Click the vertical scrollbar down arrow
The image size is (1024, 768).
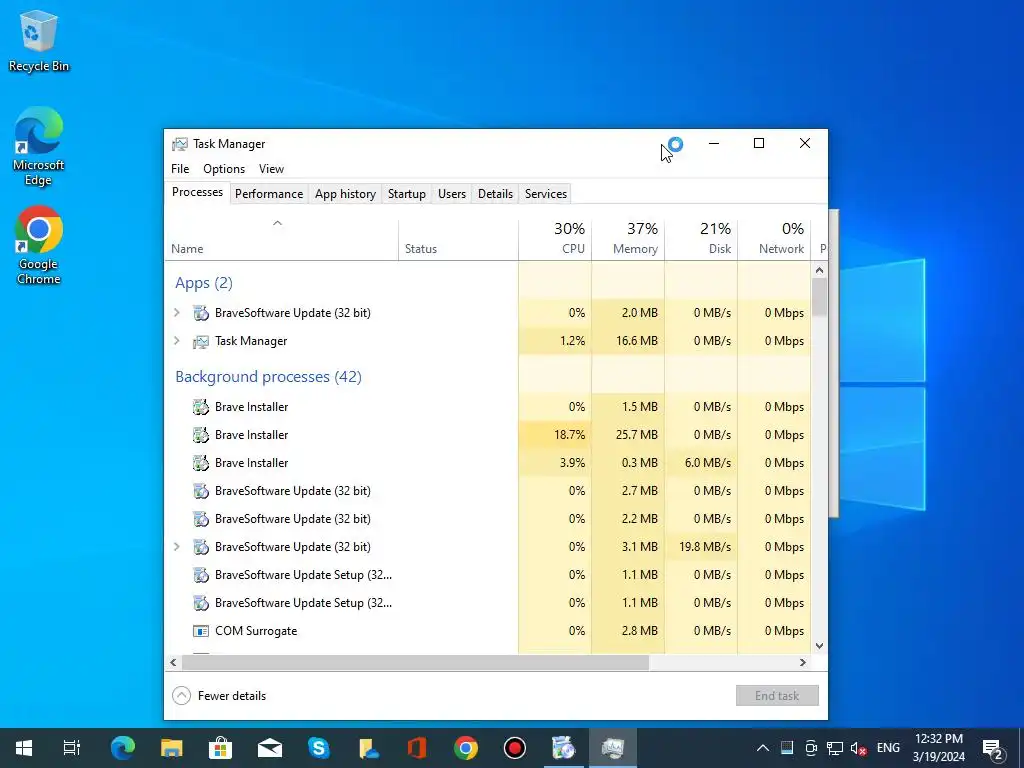(820, 646)
